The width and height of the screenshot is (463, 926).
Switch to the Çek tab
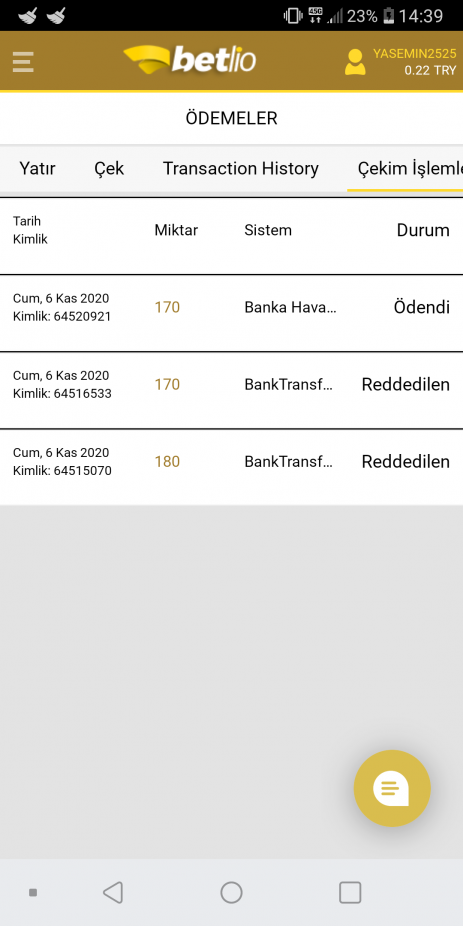tap(109, 168)
